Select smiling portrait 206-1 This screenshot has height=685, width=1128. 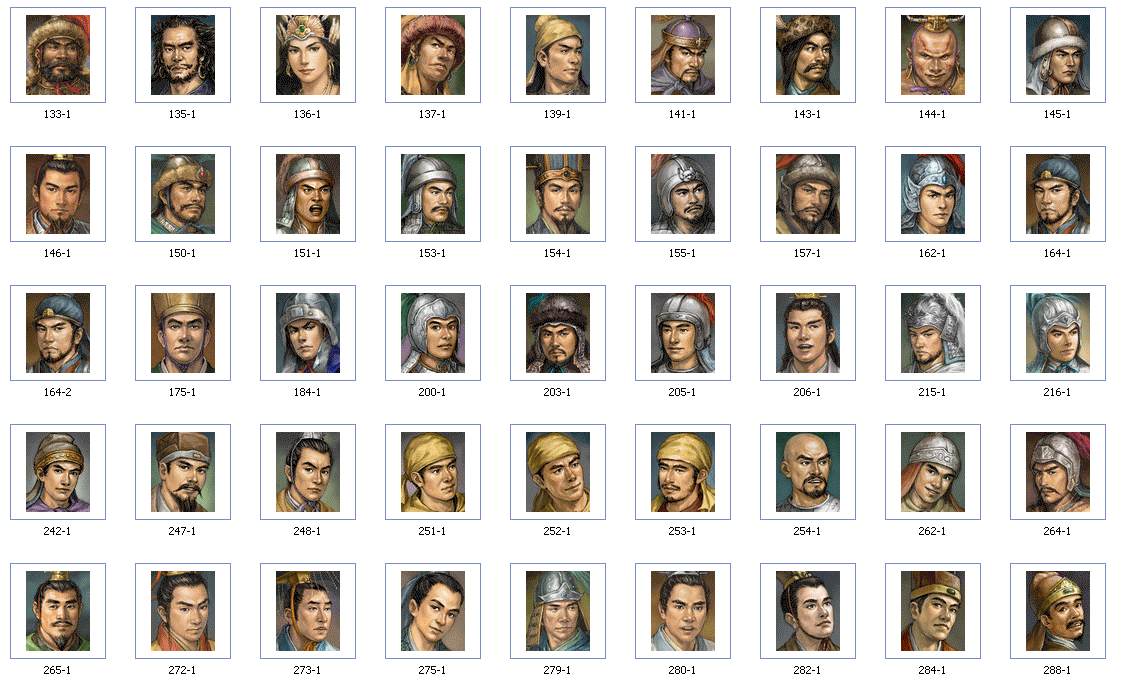tap(808, 333)
